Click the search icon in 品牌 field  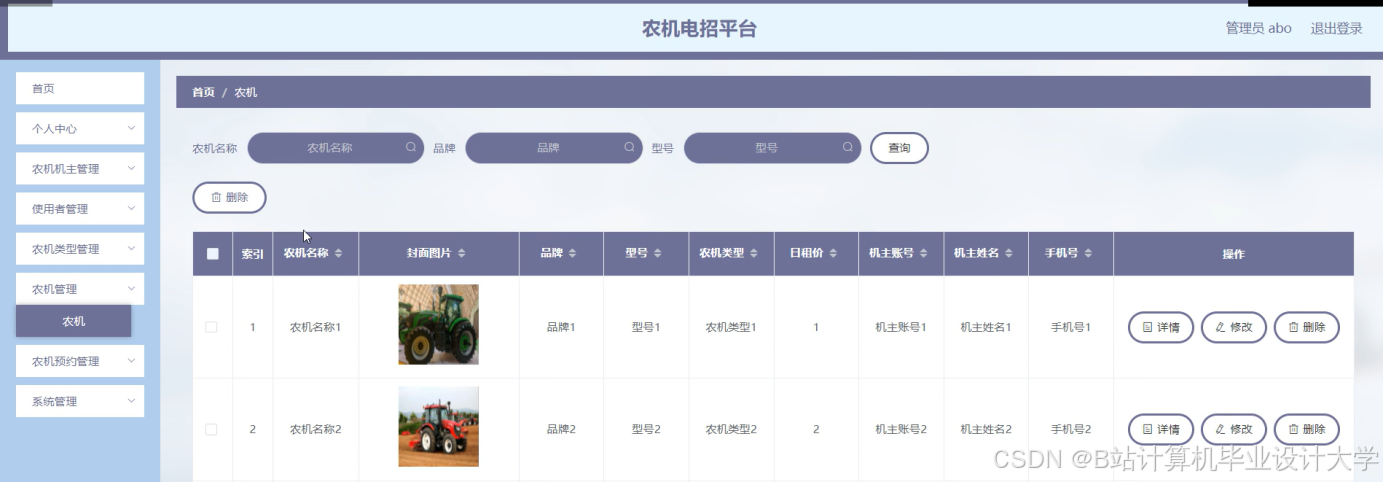pos(629,147)
